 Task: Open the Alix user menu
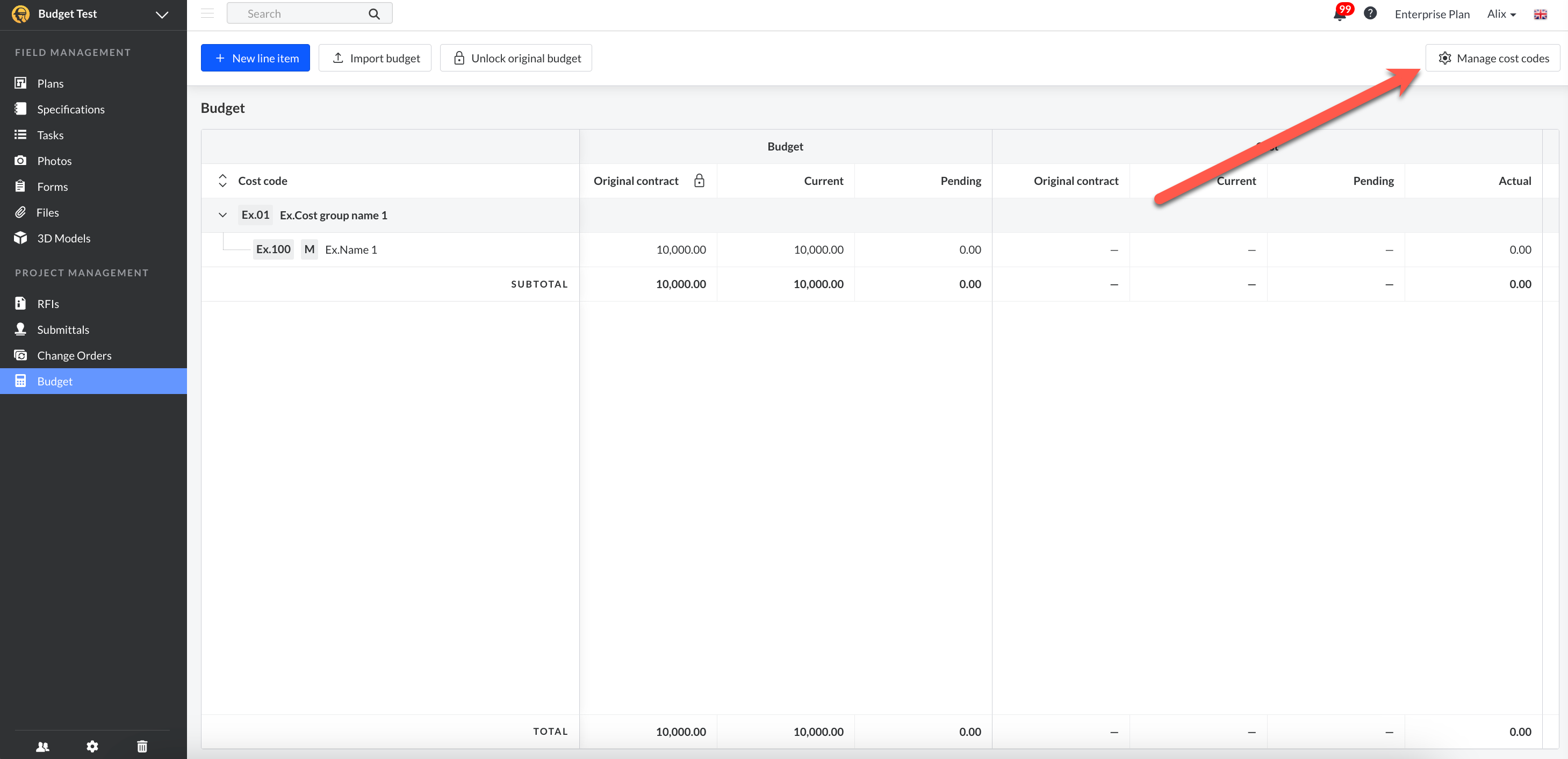click(x=1501, y=14)
